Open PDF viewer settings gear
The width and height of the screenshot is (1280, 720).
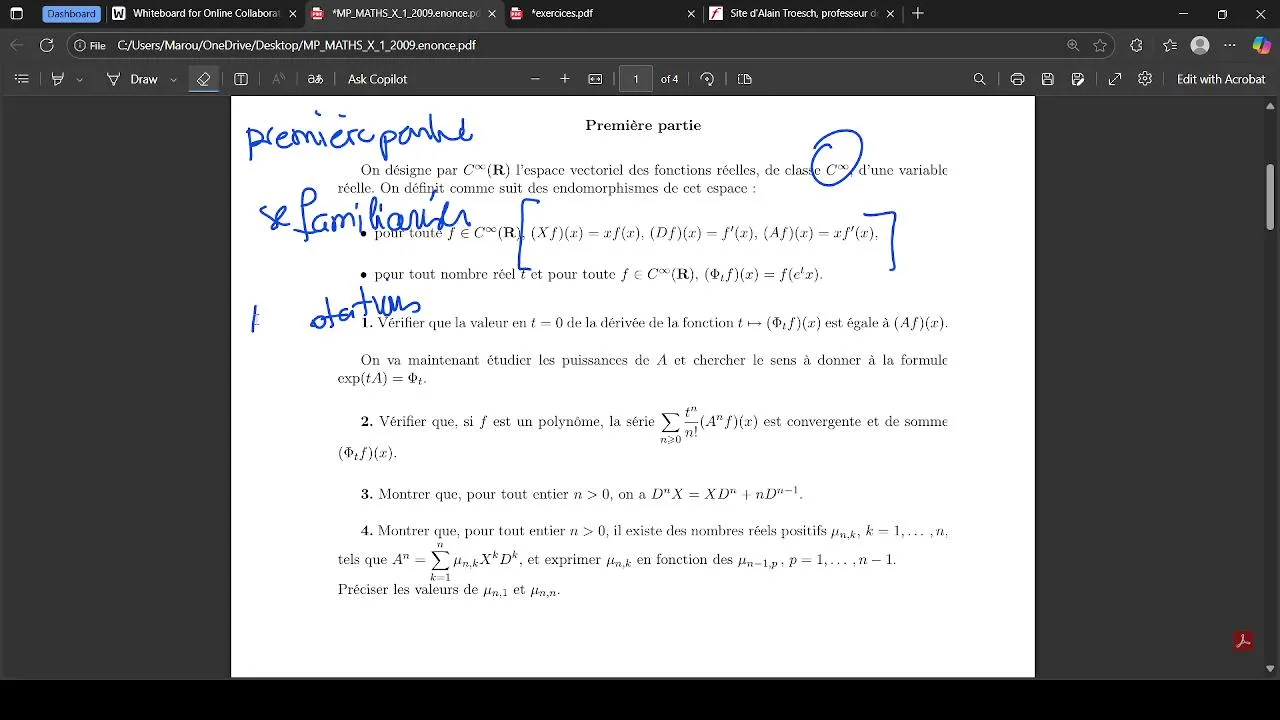coord(1145,79)
